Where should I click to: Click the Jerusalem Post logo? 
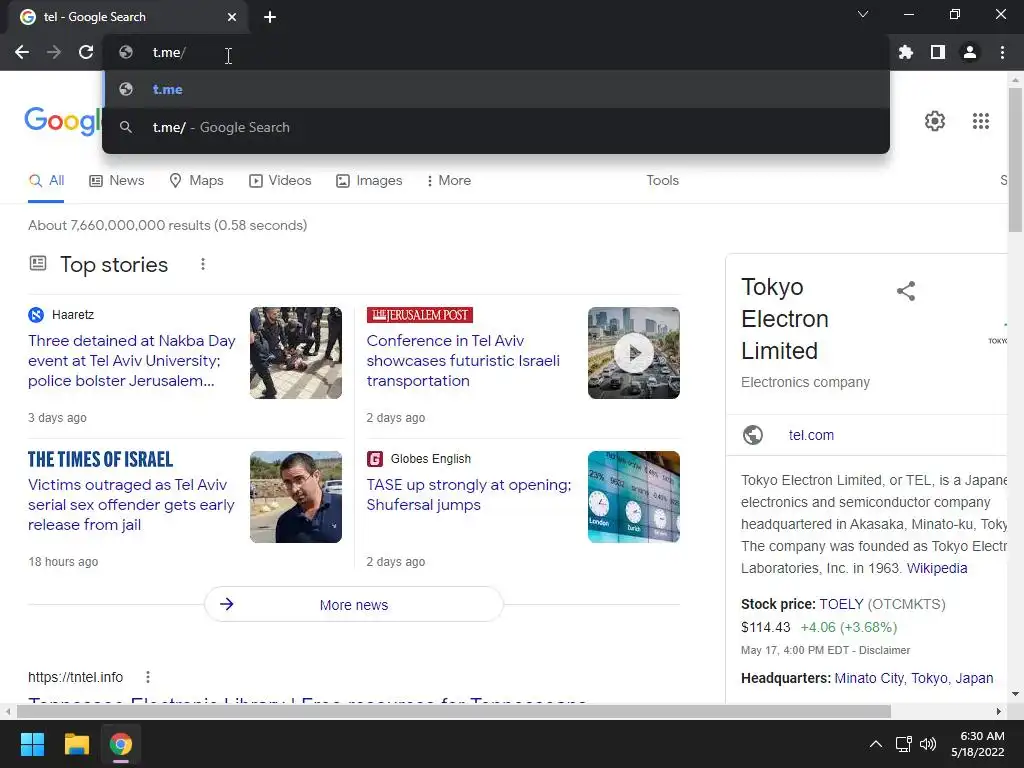point(419,315)
